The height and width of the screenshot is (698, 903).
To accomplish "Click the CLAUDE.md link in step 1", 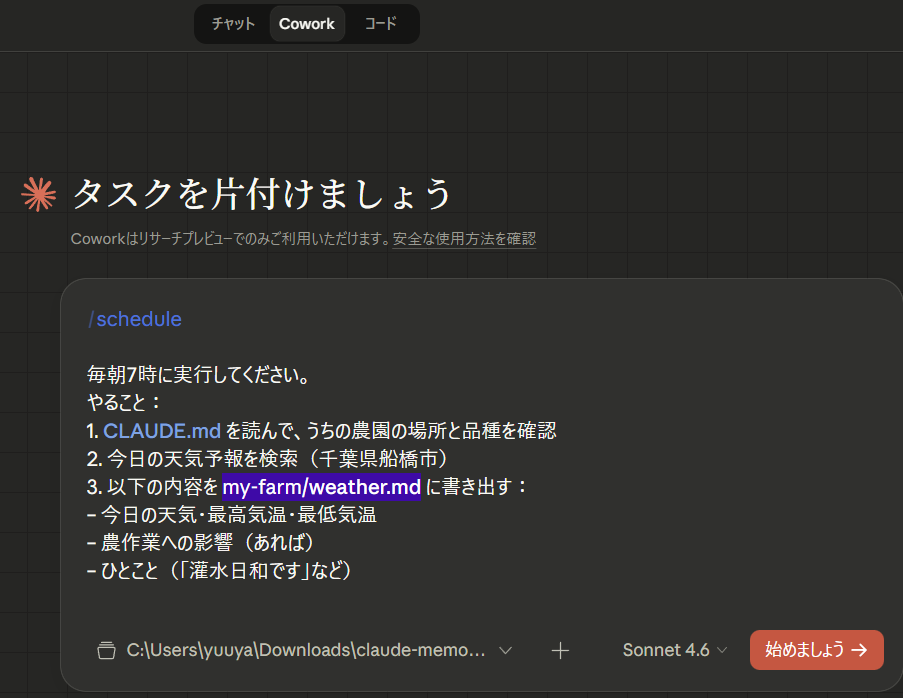I will 162,431.
